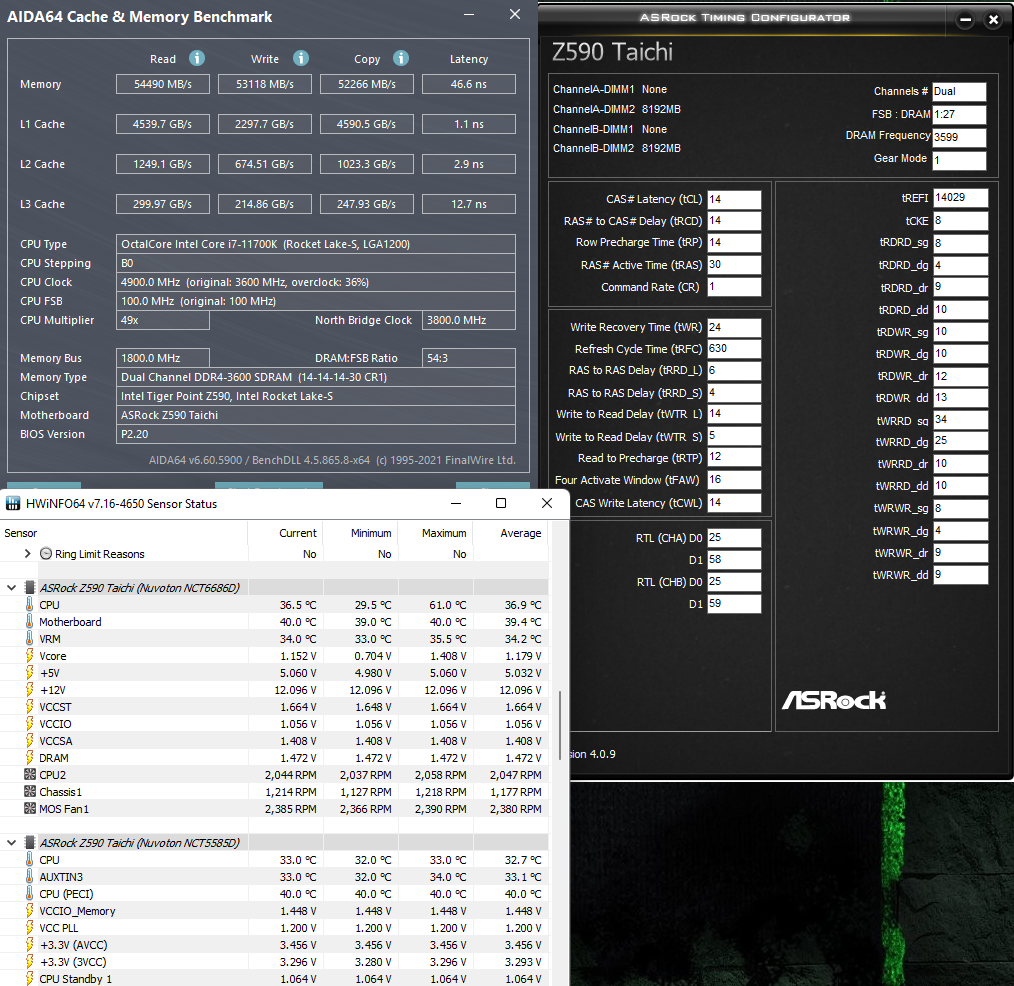Click the Write info icon in AIDA64
Image resolution: width=1014 pixels, height=986 pixels.
pos(301,59)
